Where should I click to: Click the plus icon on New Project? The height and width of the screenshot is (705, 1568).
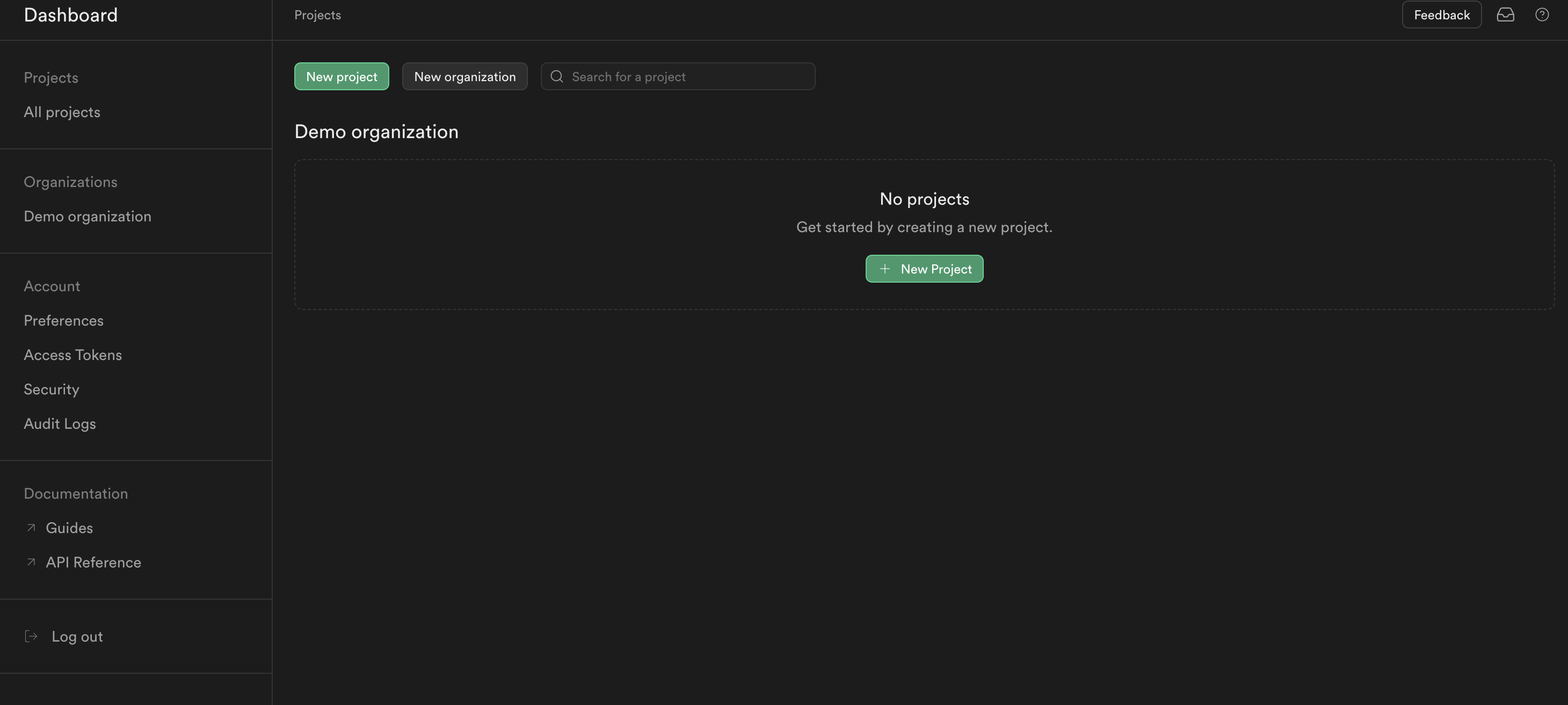click(884, 269)
